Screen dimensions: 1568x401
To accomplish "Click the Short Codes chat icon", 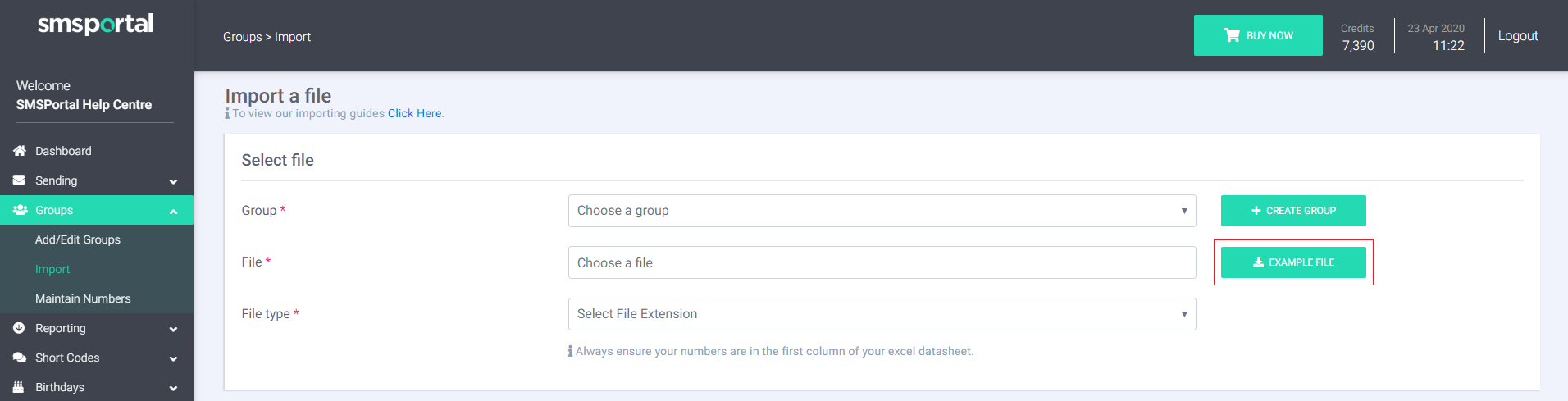I will (20, 358).
